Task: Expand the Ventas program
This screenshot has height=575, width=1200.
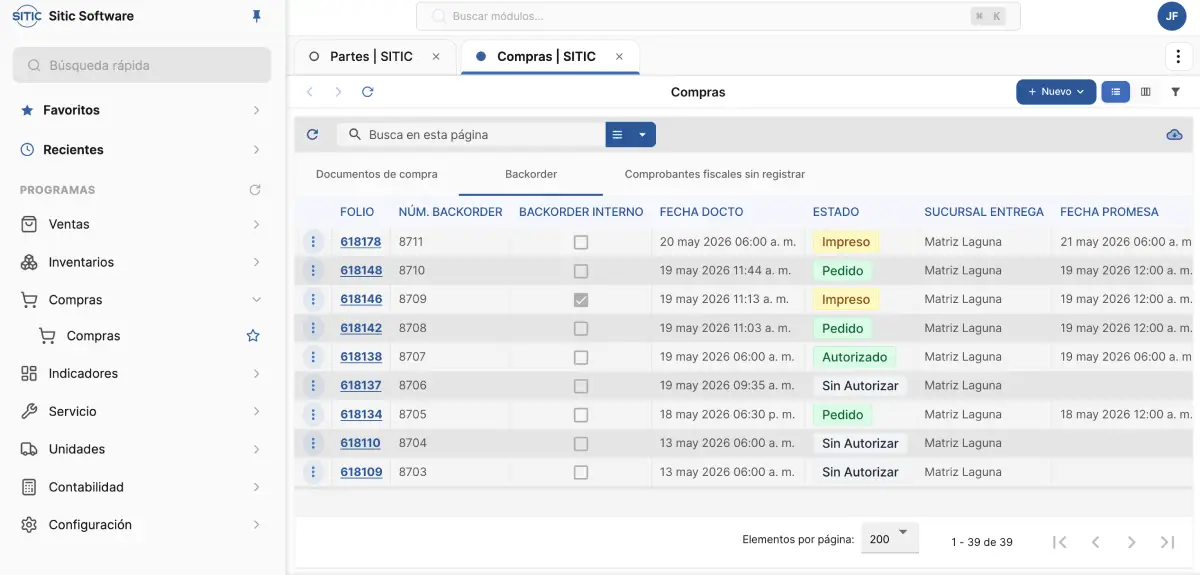Action: click(141, 224)
